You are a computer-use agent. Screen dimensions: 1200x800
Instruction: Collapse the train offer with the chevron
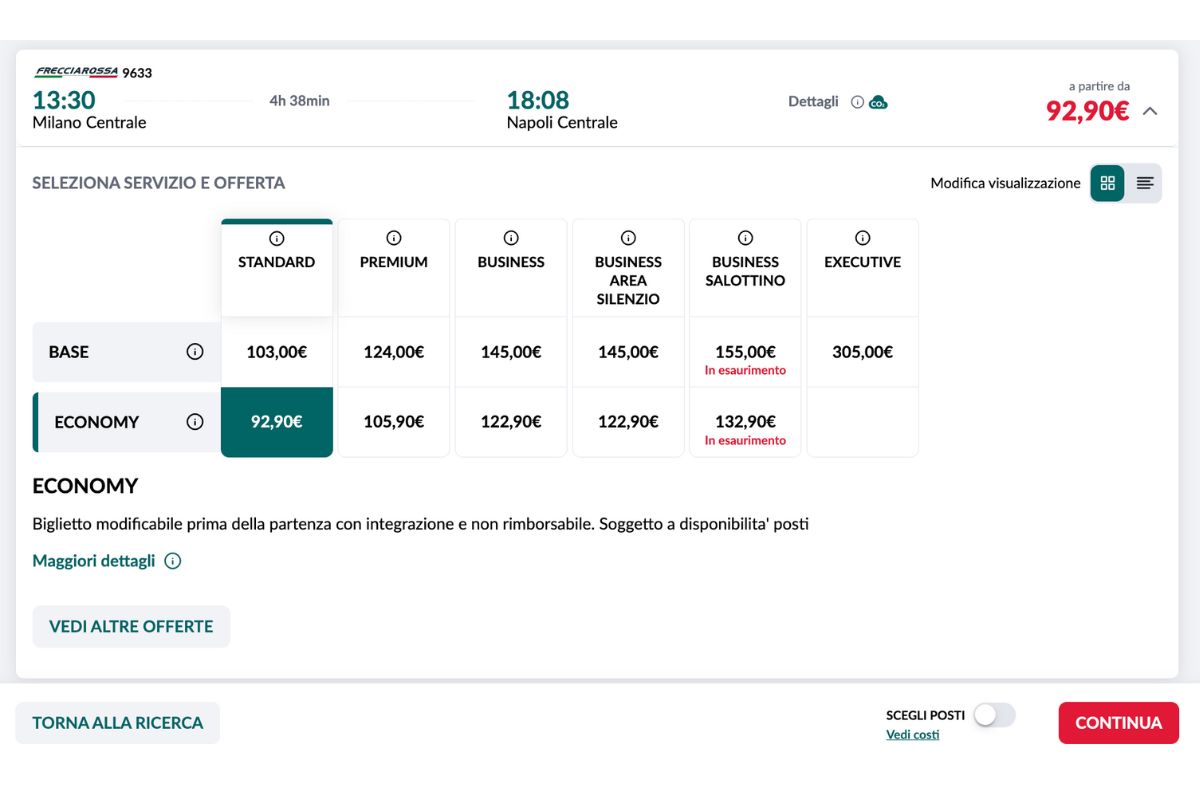click(1150, 111)
